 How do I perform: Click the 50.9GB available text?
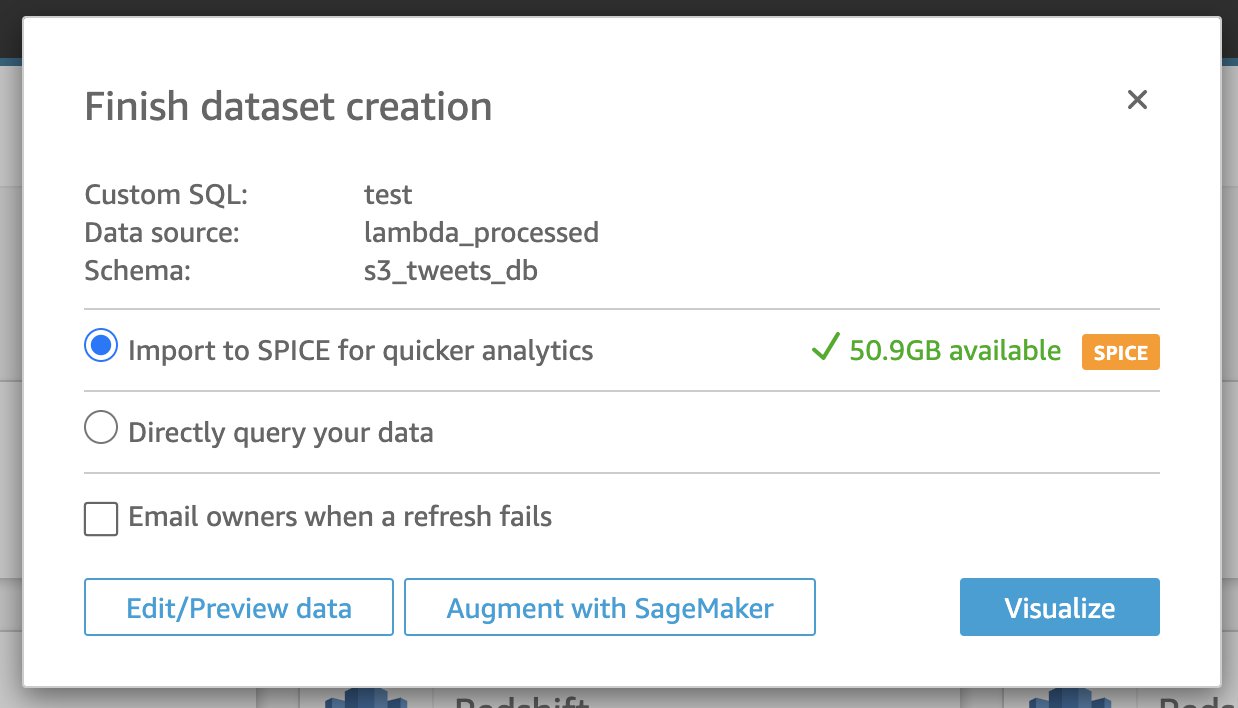955,351
